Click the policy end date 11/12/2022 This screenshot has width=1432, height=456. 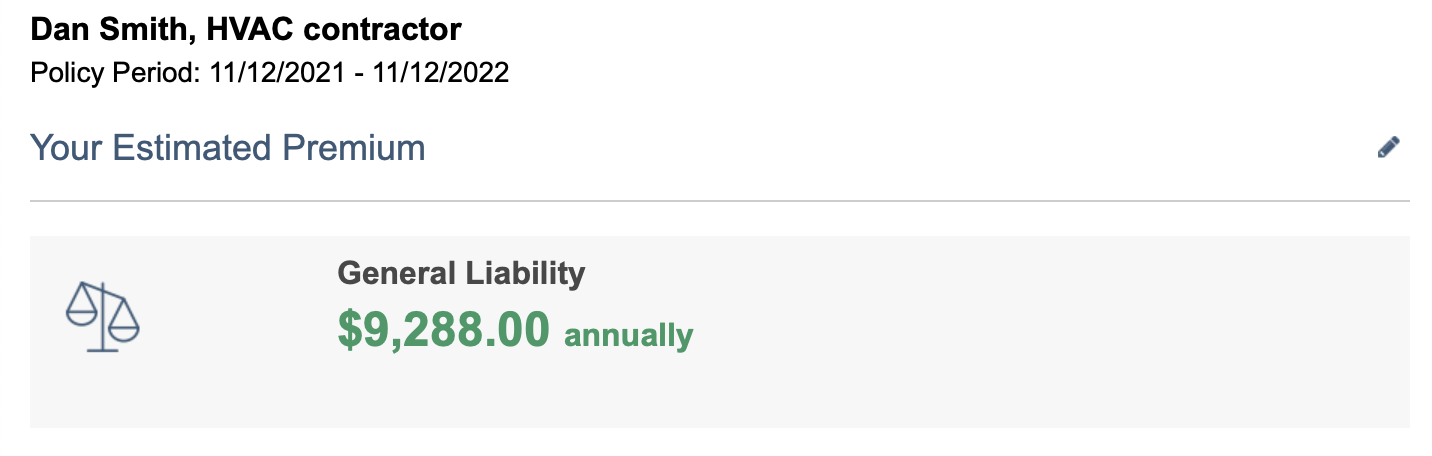coord(439,73)
